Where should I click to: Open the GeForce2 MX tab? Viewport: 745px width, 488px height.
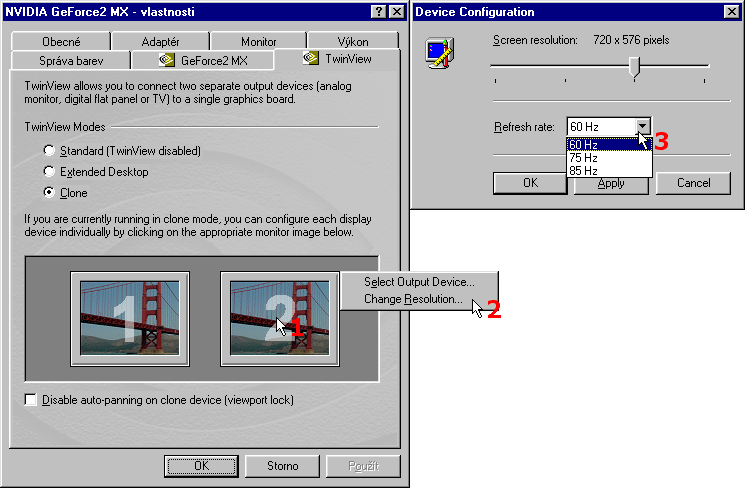click(203, 60)
